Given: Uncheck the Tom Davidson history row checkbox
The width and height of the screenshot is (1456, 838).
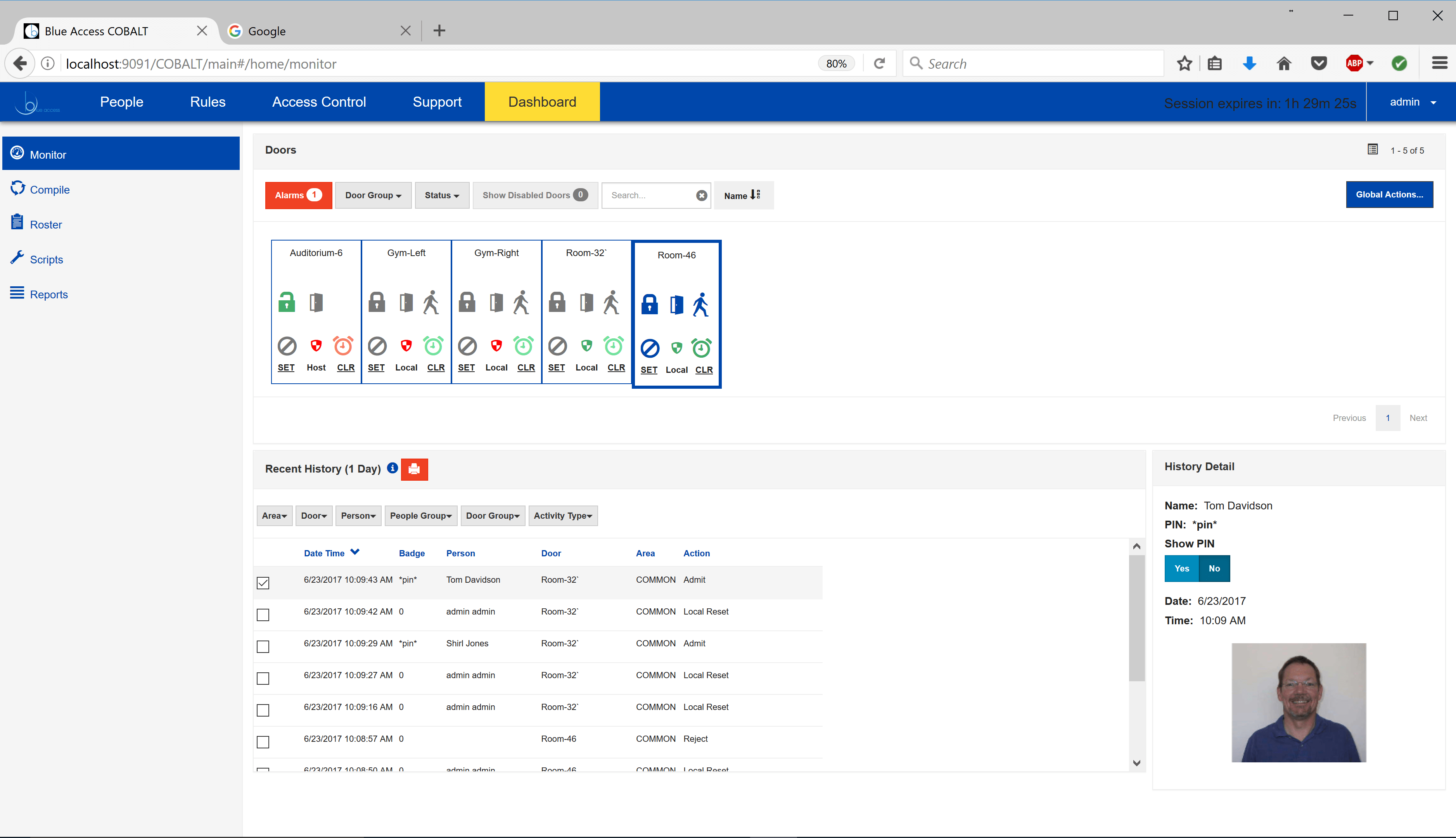Looking at the screenshot, I should click(263, 583).
